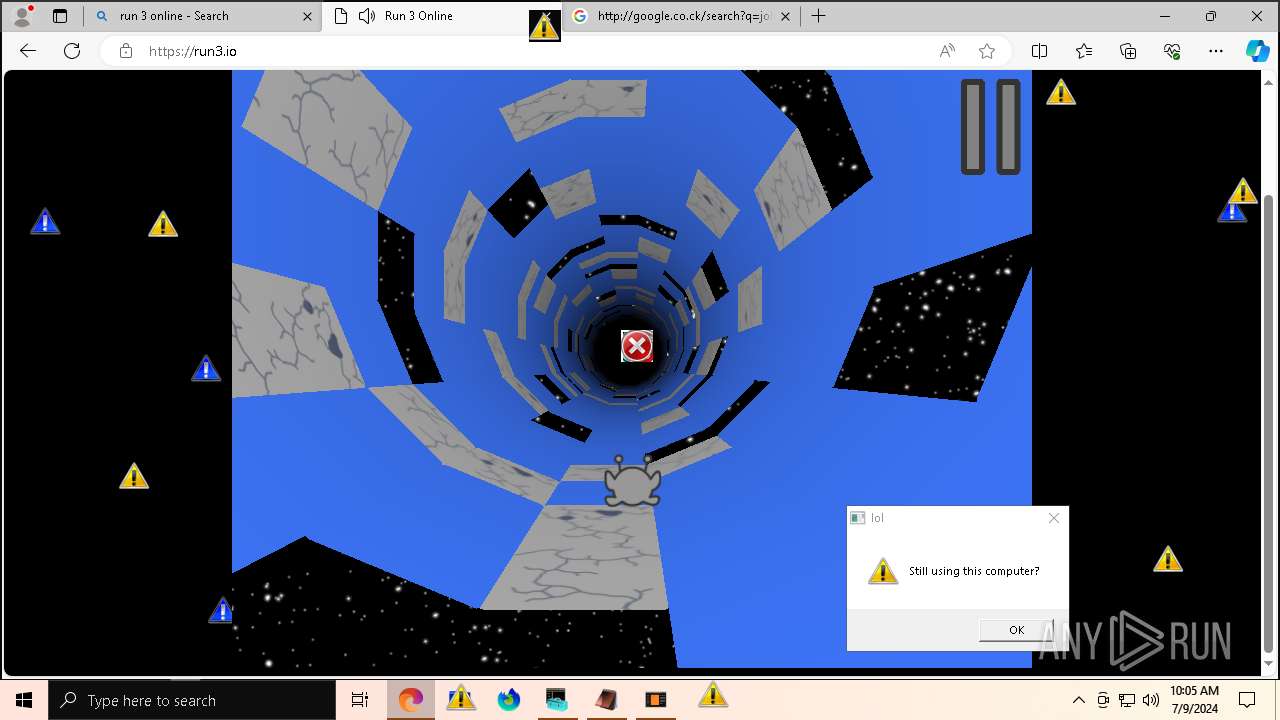This screenshot has height=720, width=1280.
Task: Open the google.co.ck search tab
Action: [x=684, y=16]
